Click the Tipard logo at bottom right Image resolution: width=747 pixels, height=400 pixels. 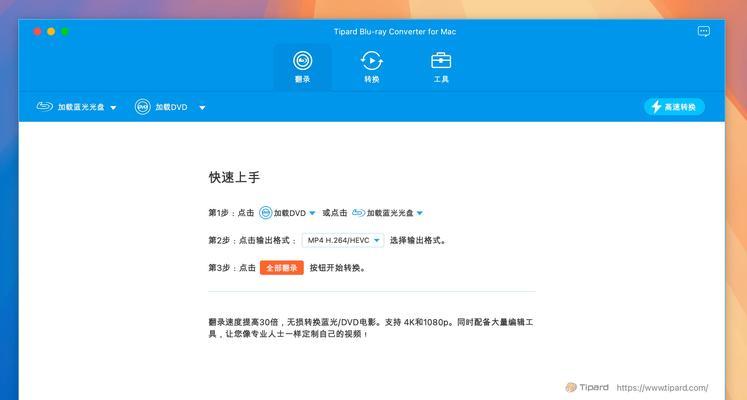point(587,387)
